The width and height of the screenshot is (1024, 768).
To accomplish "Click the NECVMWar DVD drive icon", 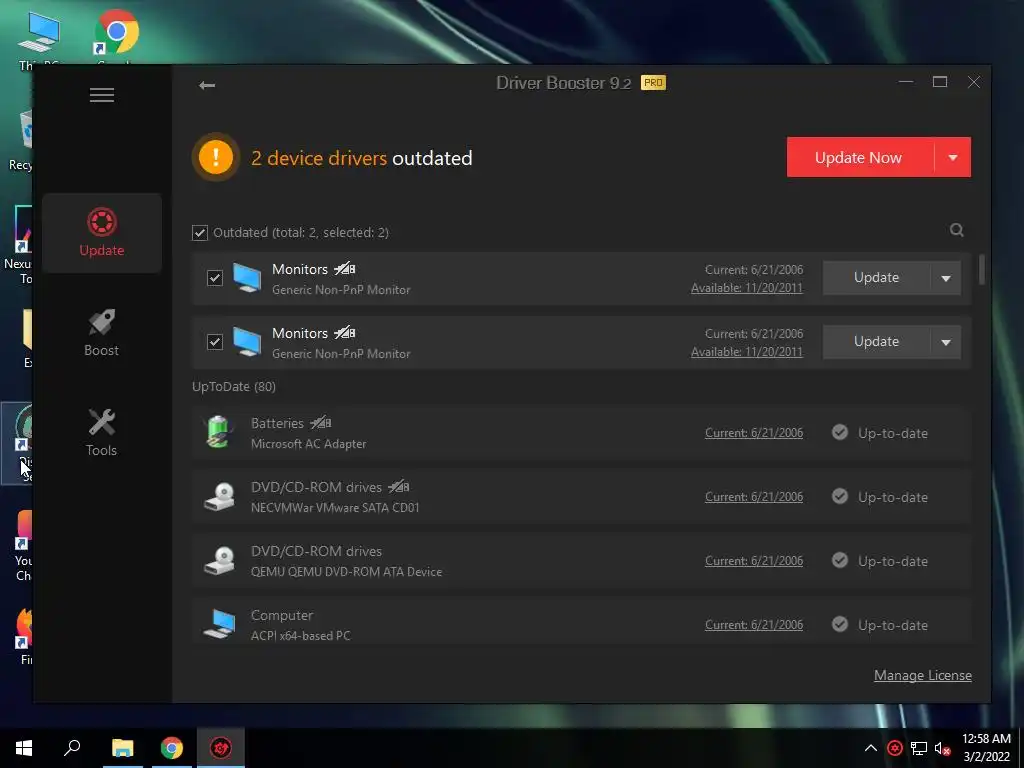I will click(219, 497).
